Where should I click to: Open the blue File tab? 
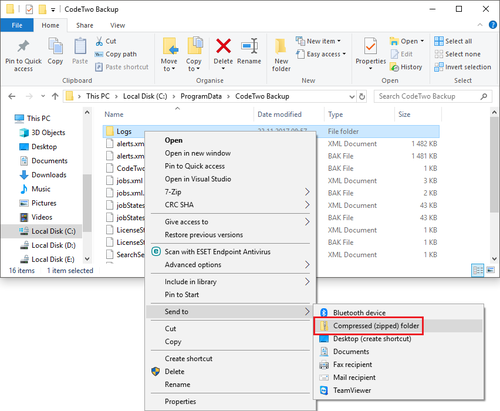[x=17, y=25]
